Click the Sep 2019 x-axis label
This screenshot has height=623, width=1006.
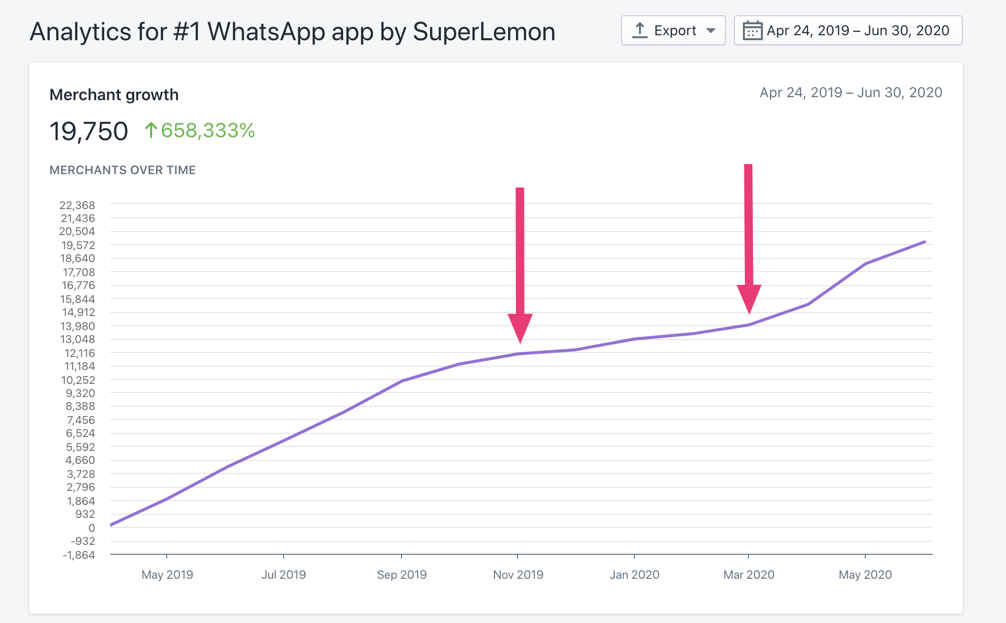point(402,575)
